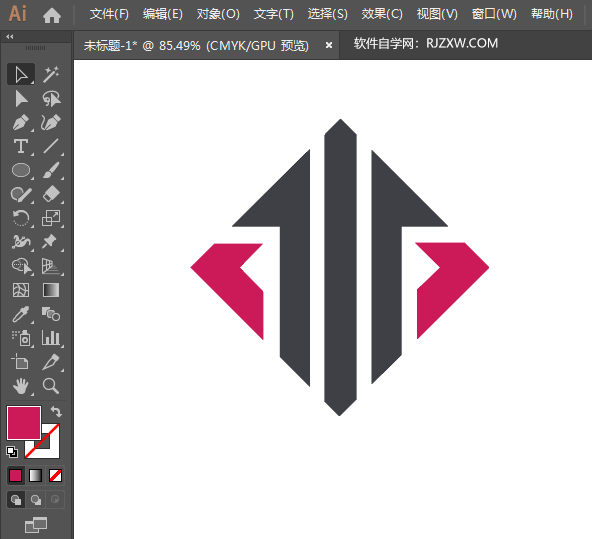The image size is (592, 539).
Task: Select the Eyedropper tool
Action: coord(21,314)
